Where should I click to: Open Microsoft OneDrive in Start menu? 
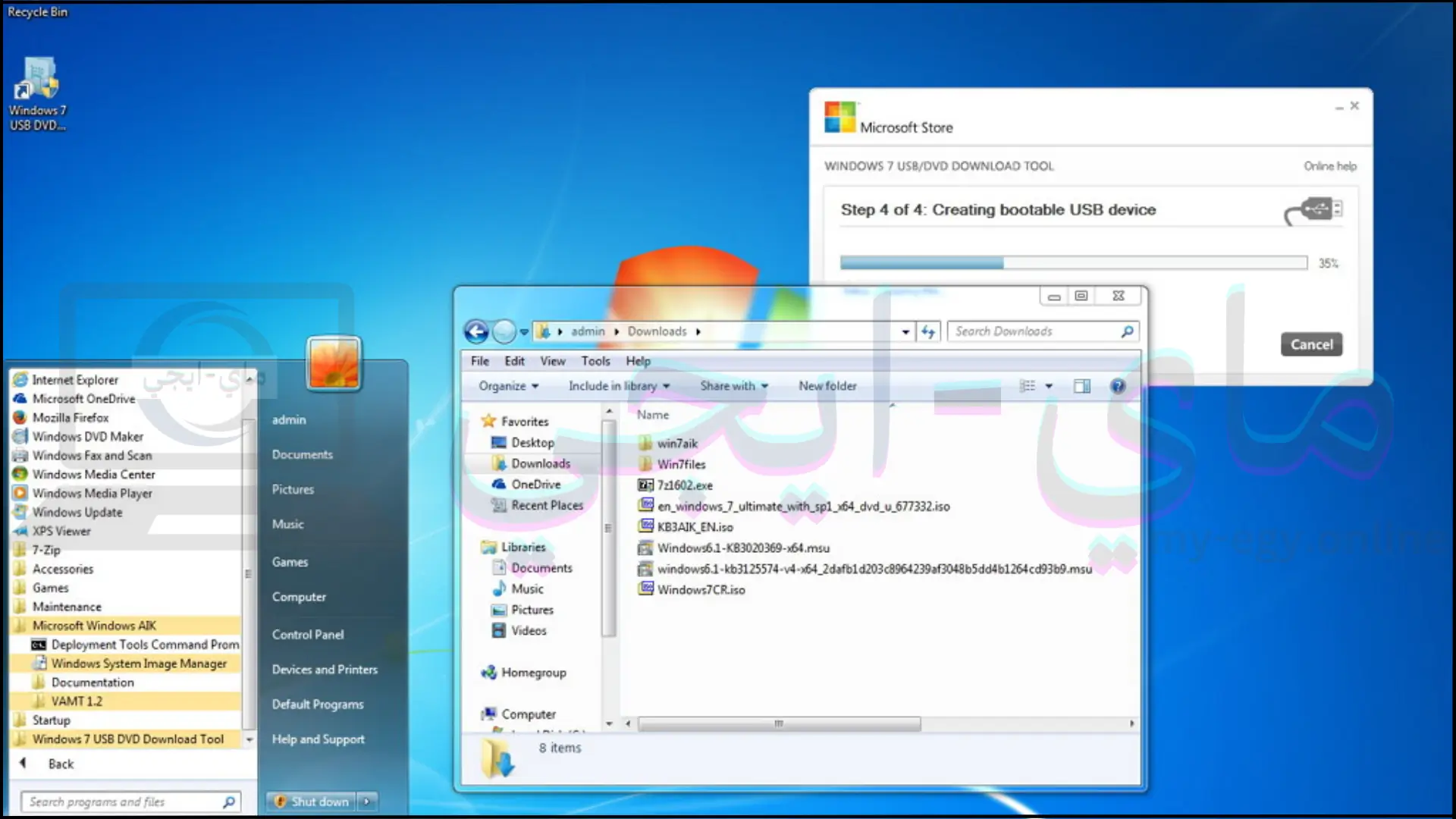[x=74, y=399]
